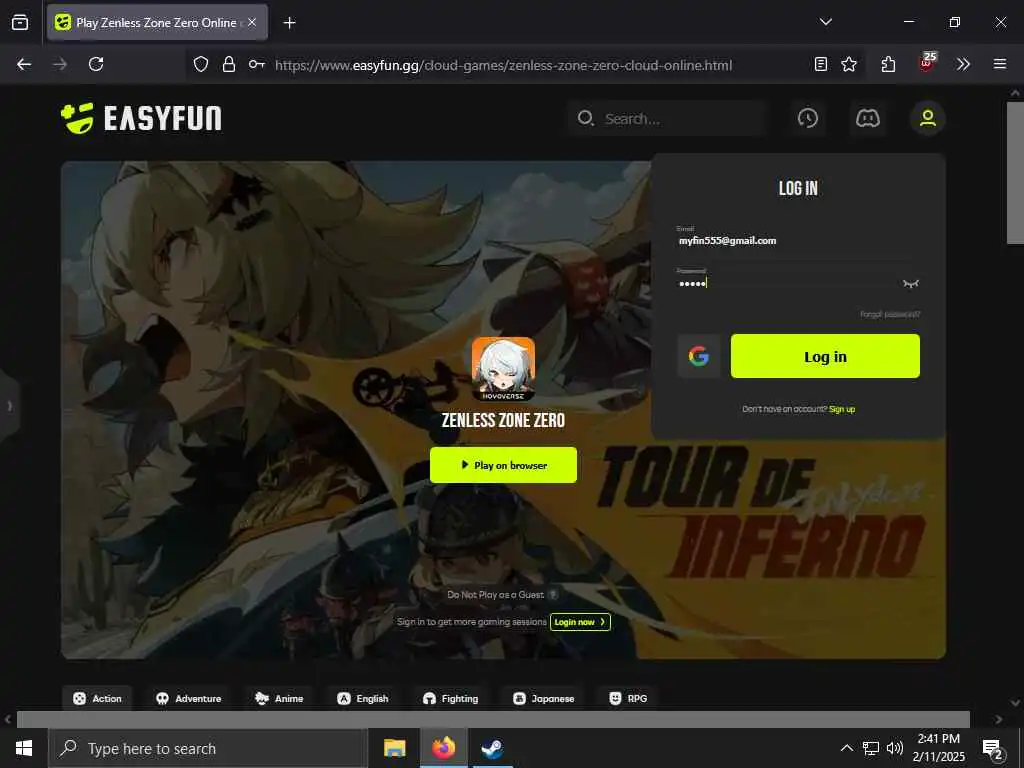Click the horizontal page scrollbar
1024x768 pixels.
pyautogui.click(x=493, y=719)
